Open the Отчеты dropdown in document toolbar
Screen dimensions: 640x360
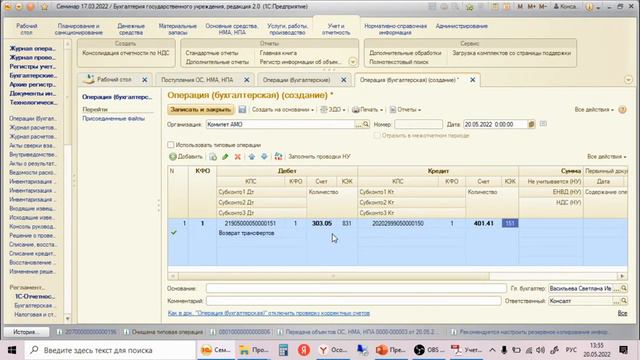[405, 109]
